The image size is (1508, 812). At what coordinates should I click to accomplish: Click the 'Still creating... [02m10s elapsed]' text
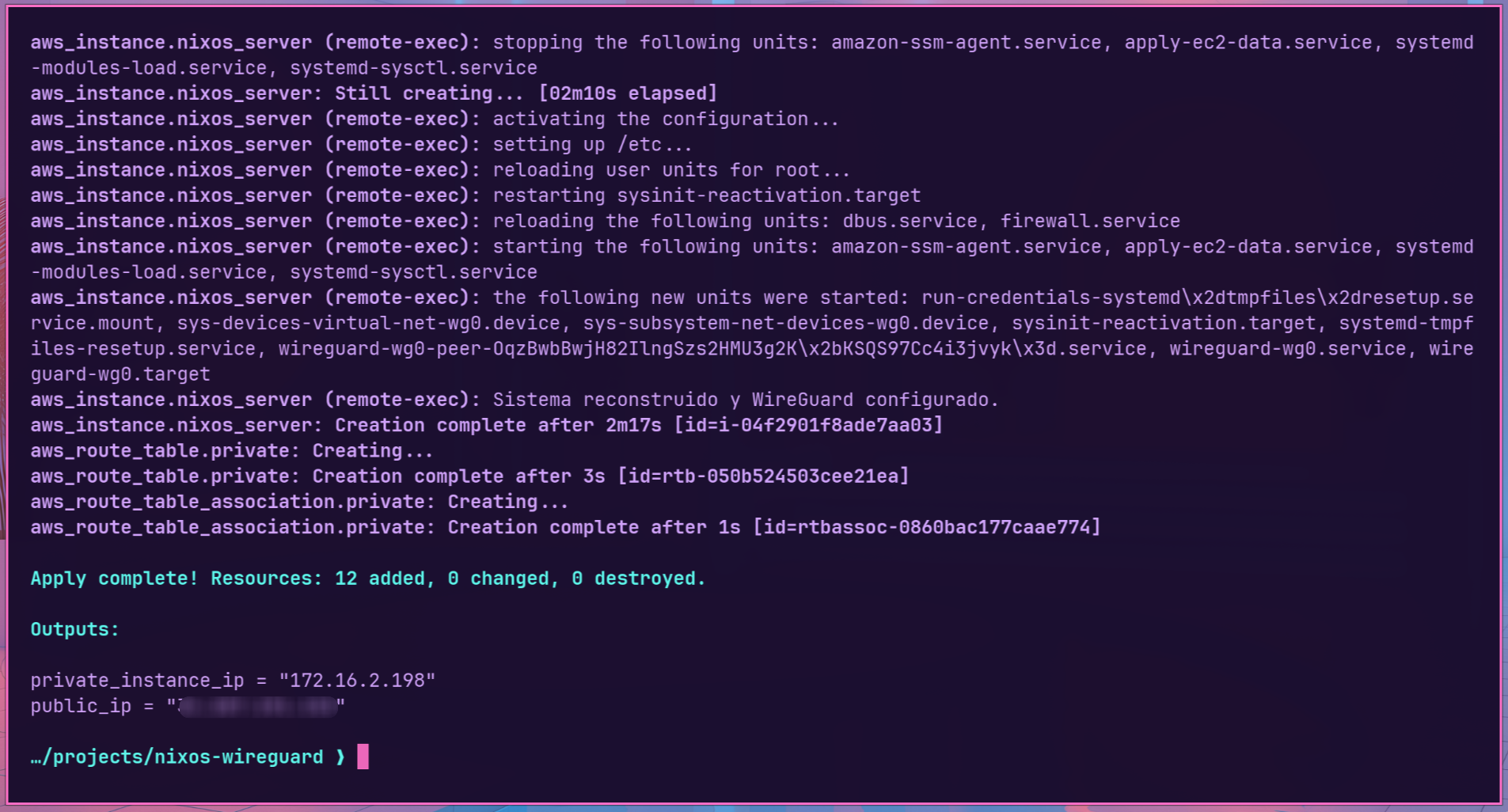pyautogui.click(x=526, y=93)
